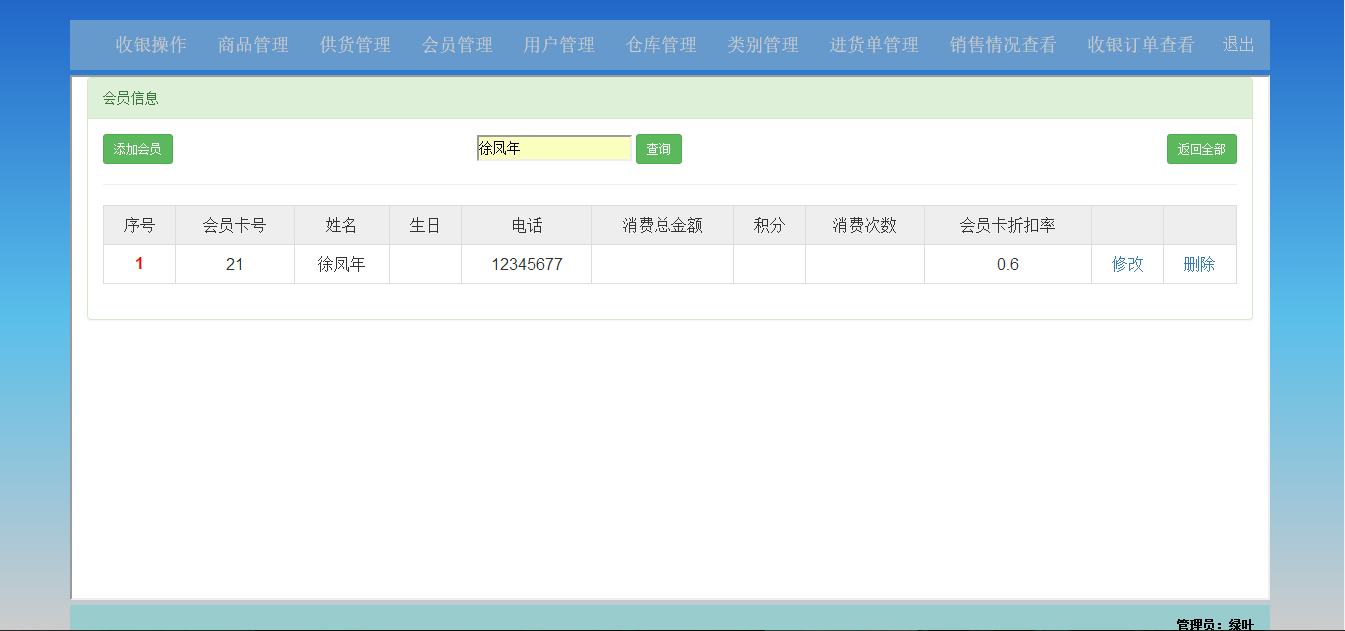The height and width of the screenshot is (631, 1345).
Task: Click member card number 21 cell
Action: (x=235, y=264)
